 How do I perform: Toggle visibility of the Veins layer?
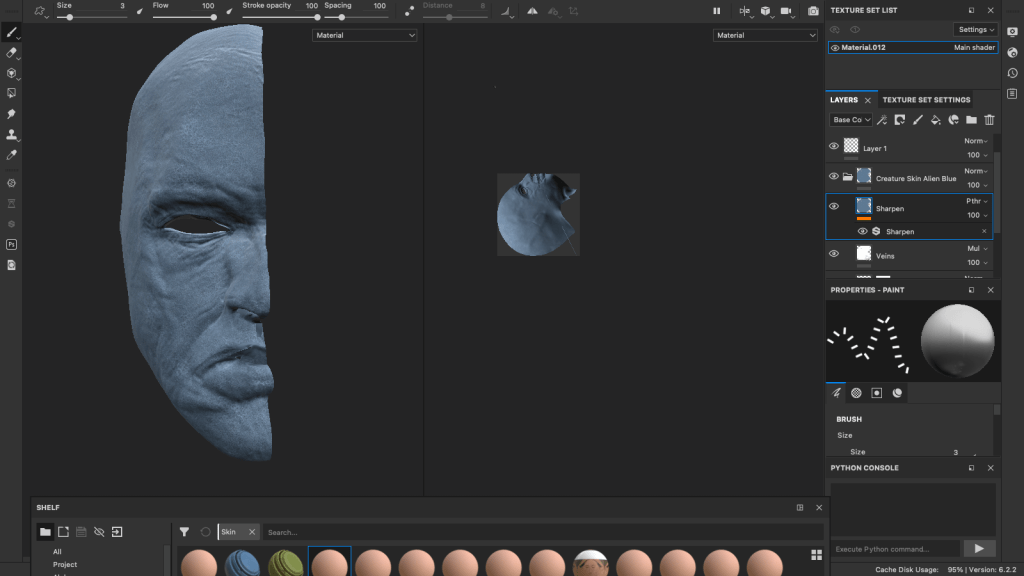click(834, 254)
